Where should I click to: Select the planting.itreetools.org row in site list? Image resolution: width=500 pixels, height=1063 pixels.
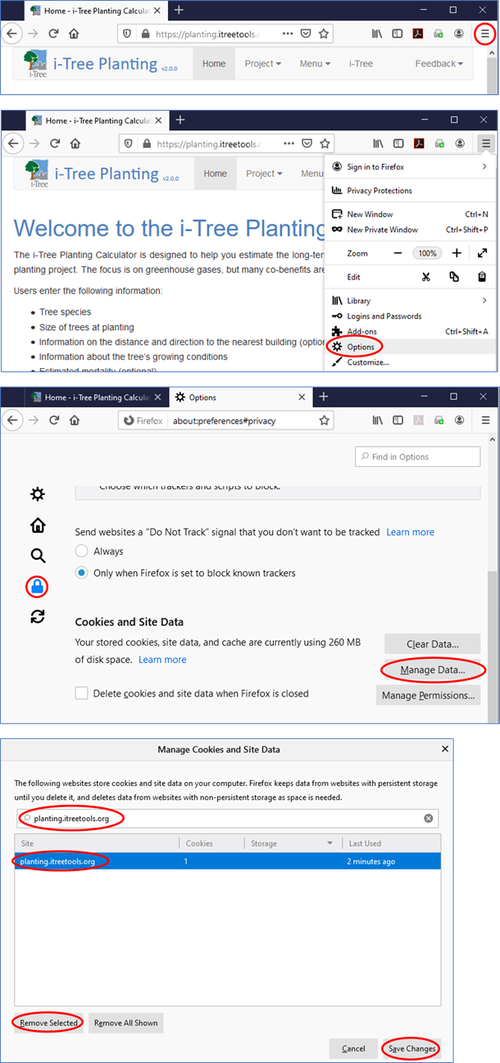pyautogui.click(x=227, y=862)
